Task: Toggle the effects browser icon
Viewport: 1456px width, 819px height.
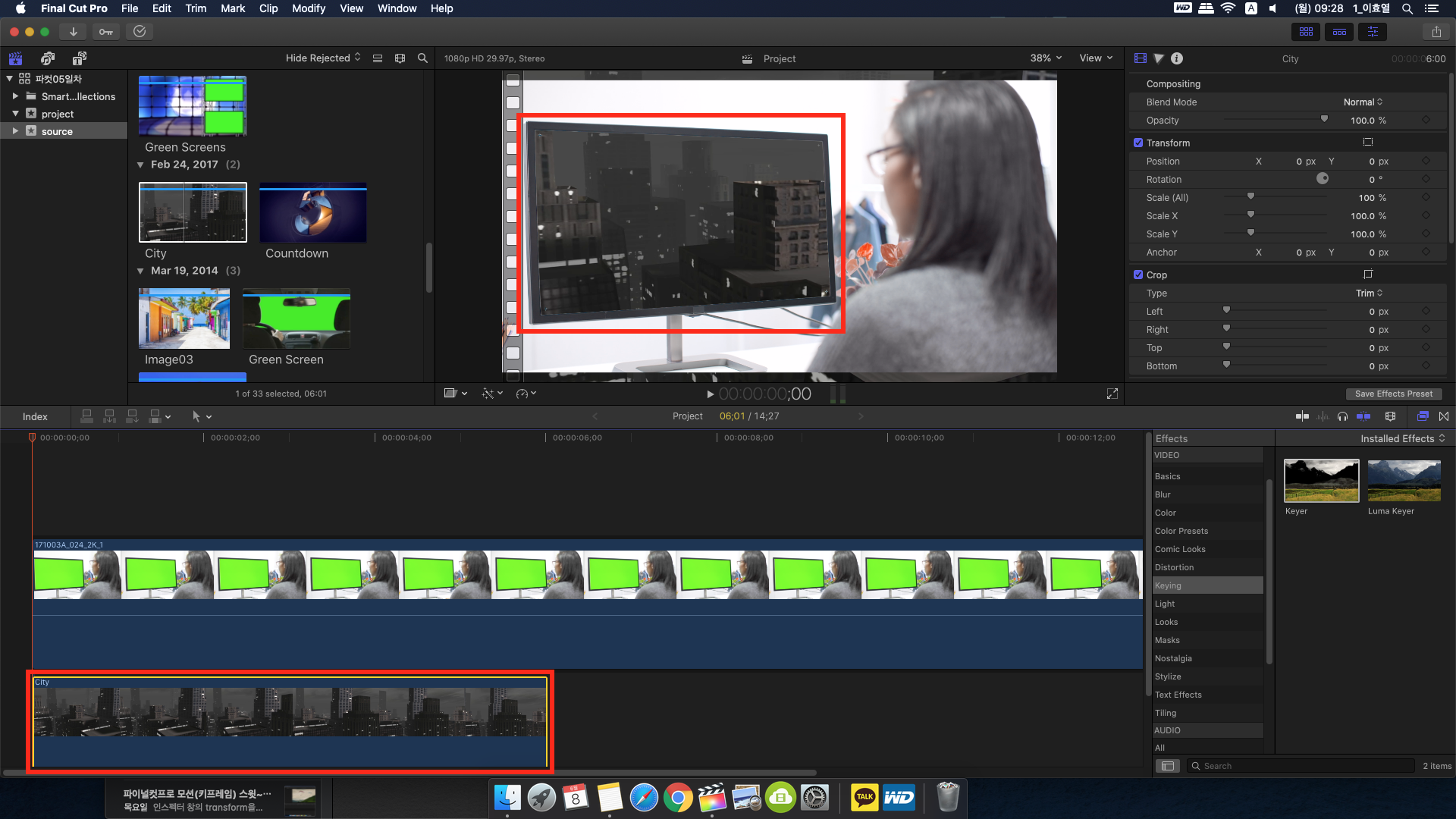Action: click(x=1423, y=416)
